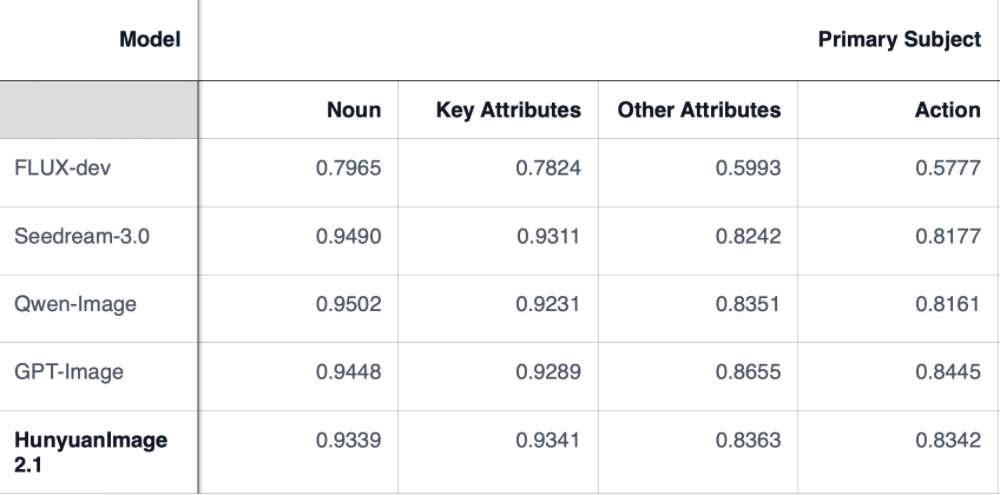
Task: Click Qwen-Image Noun score 0.9502
Action: pos(348,304)
